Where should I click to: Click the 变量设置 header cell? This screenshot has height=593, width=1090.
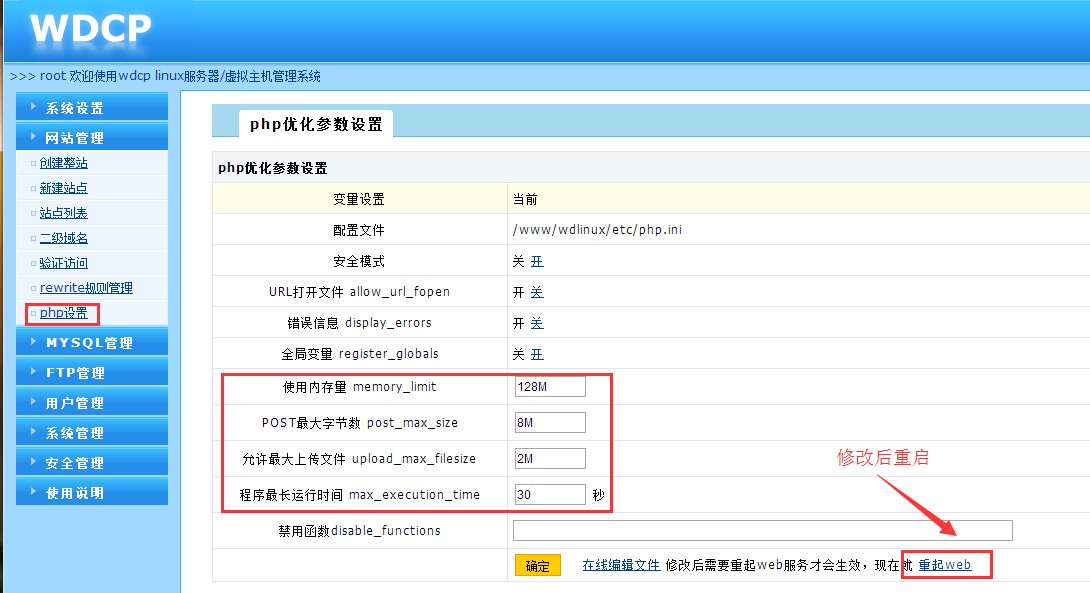point(359,199)
